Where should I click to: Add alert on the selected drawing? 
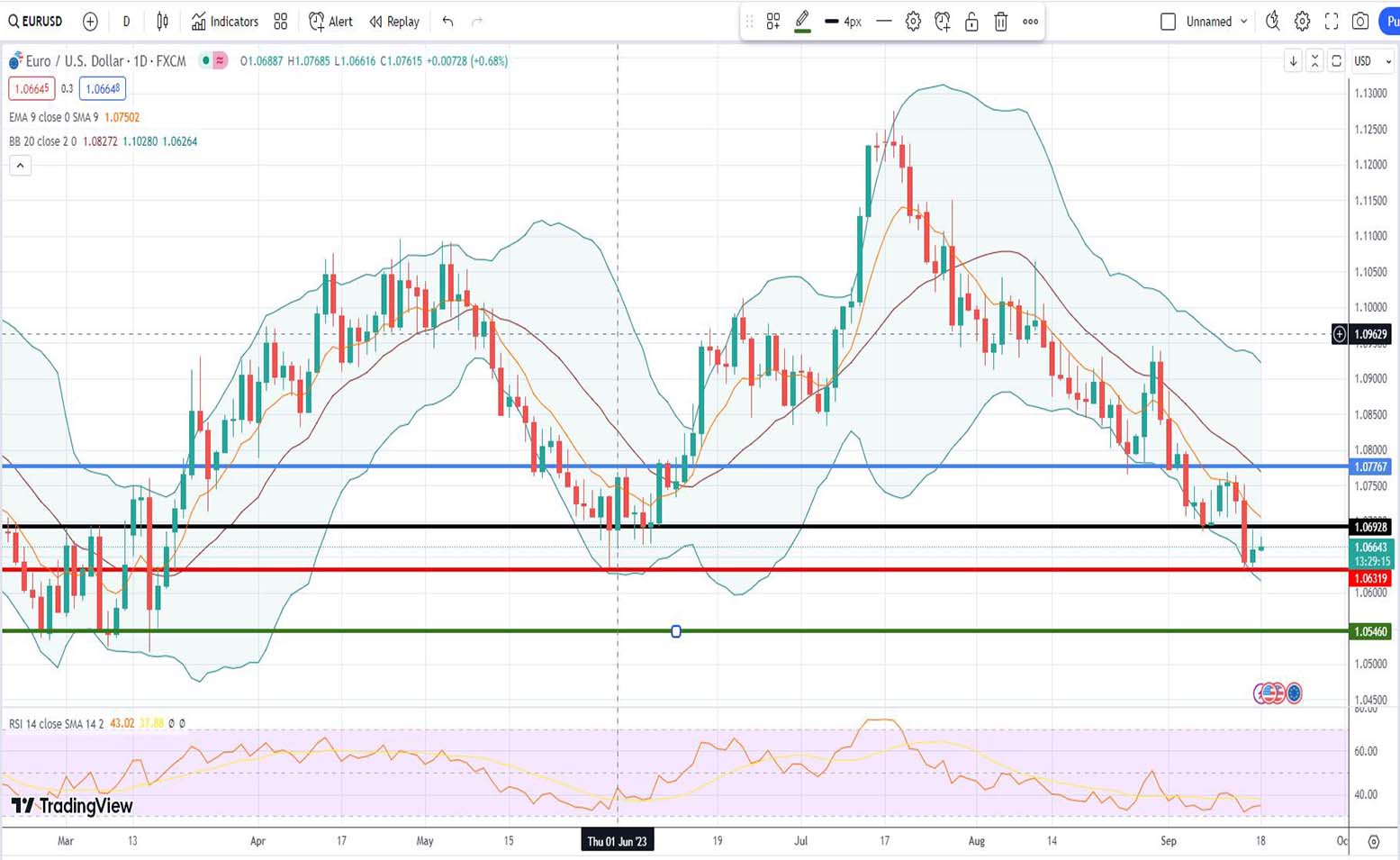943,22
